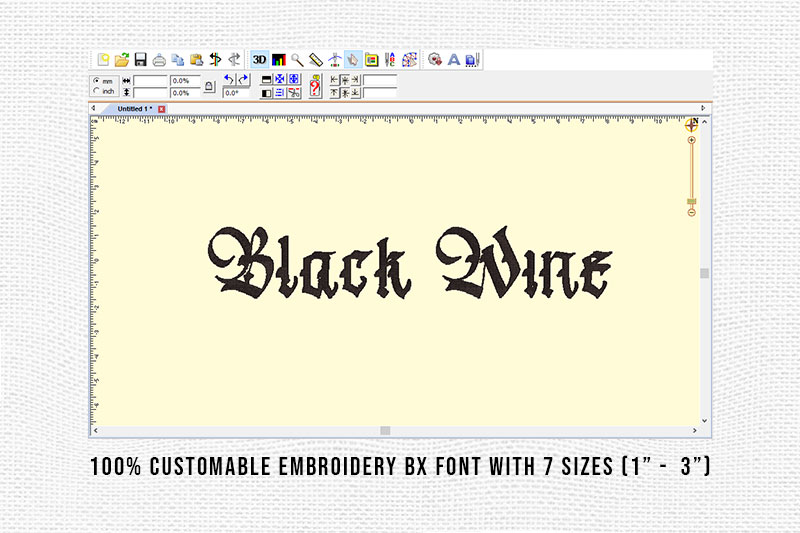Open the color bars display icon

click(279, 60)
